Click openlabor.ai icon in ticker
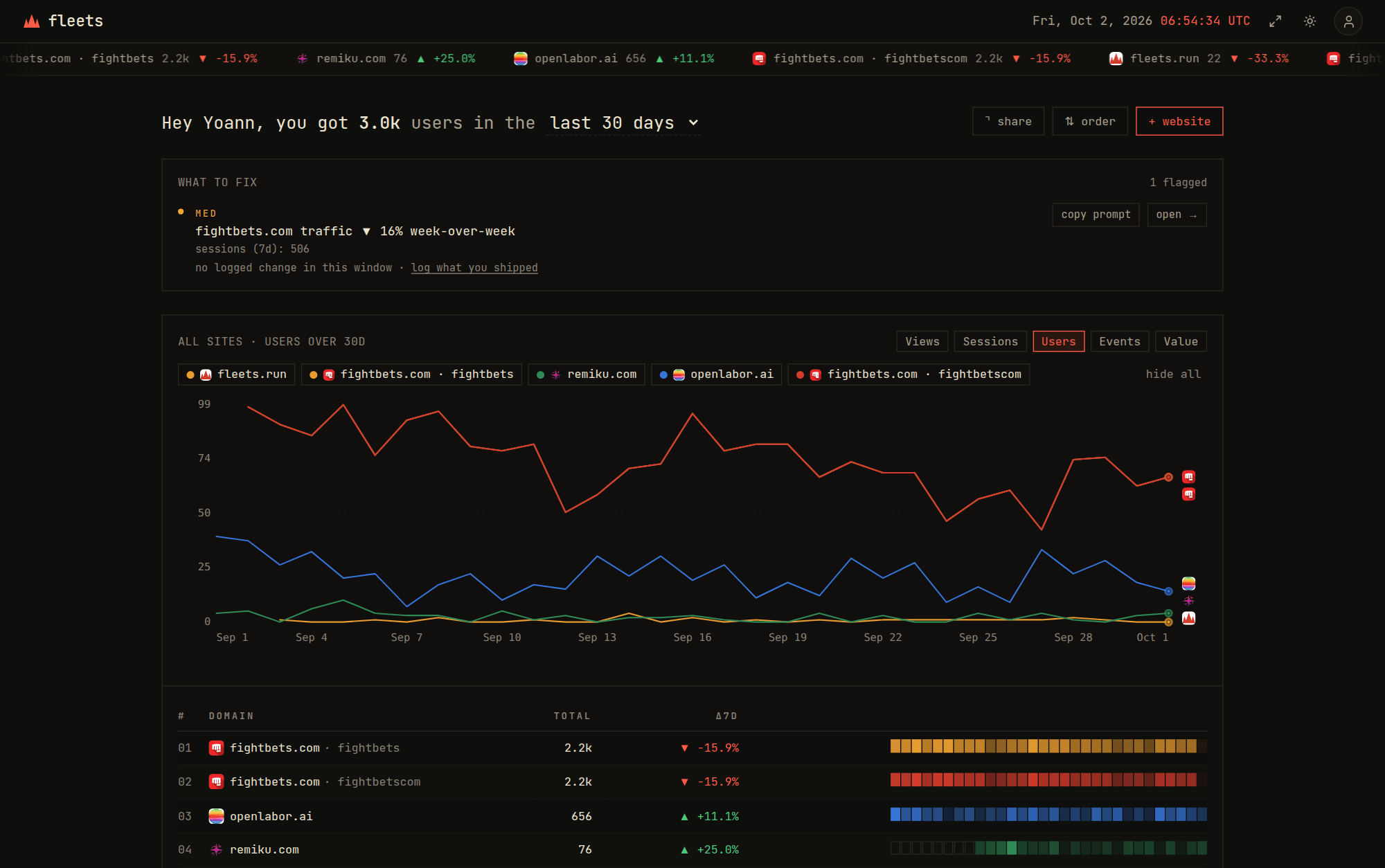 pyautogui.click(x=521, y=59)
